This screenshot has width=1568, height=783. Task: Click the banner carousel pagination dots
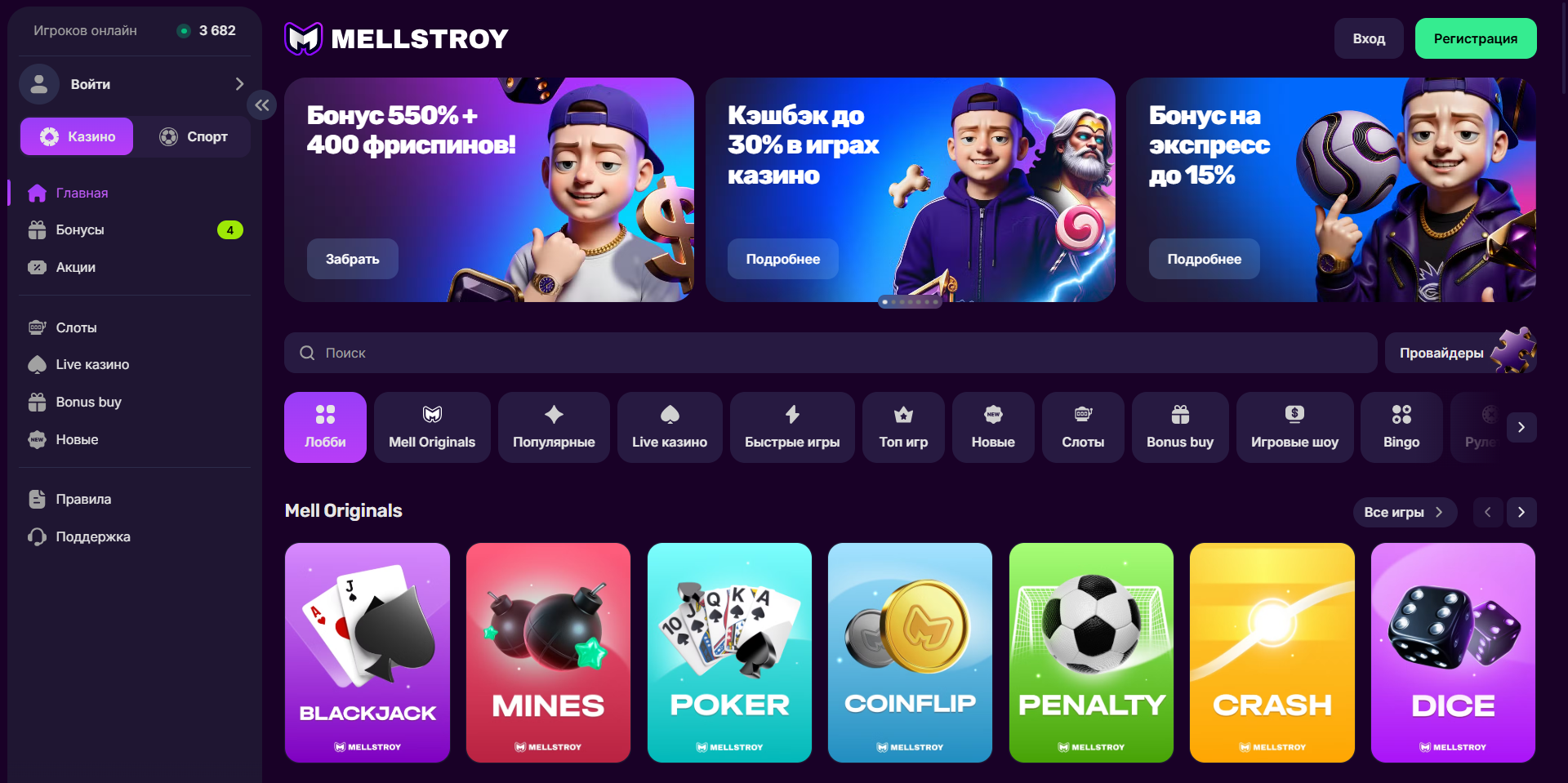pyautogui.click(x=910, y=302)
